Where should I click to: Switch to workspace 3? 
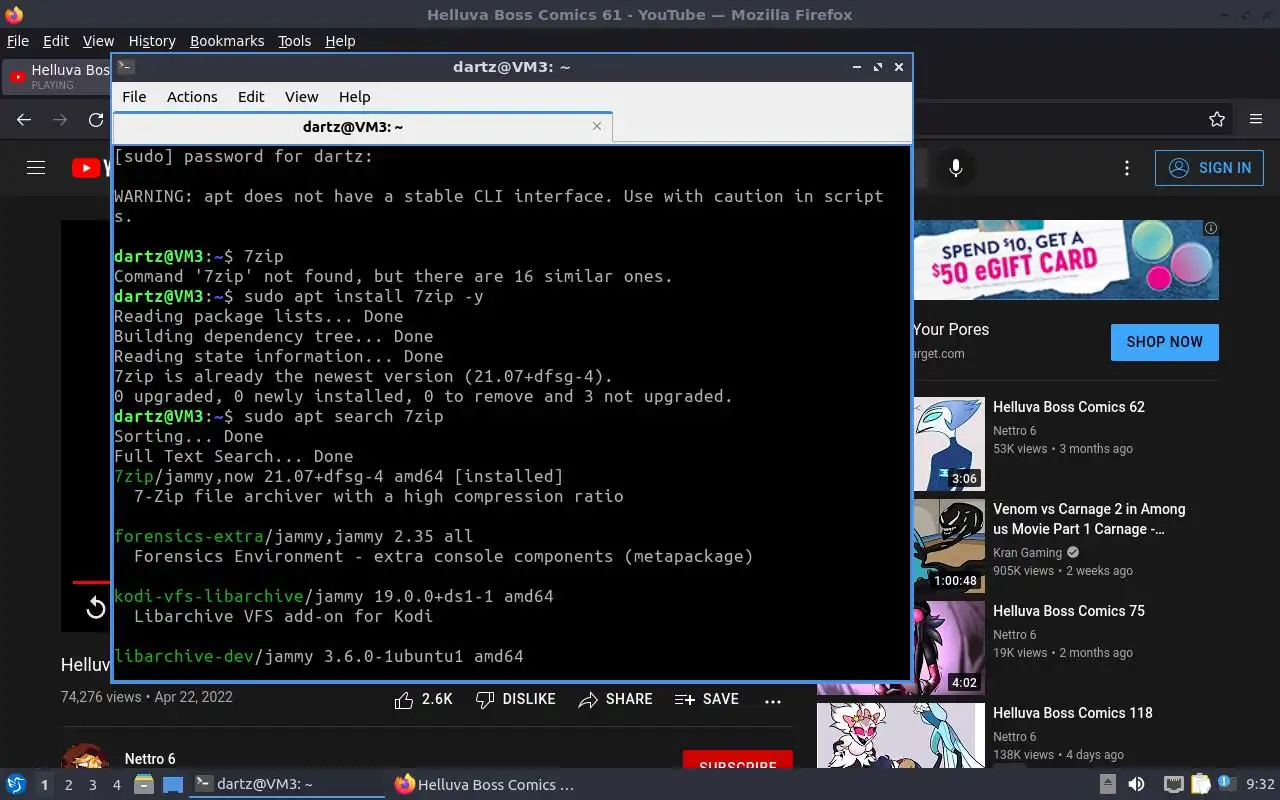(x=92, y=785)
